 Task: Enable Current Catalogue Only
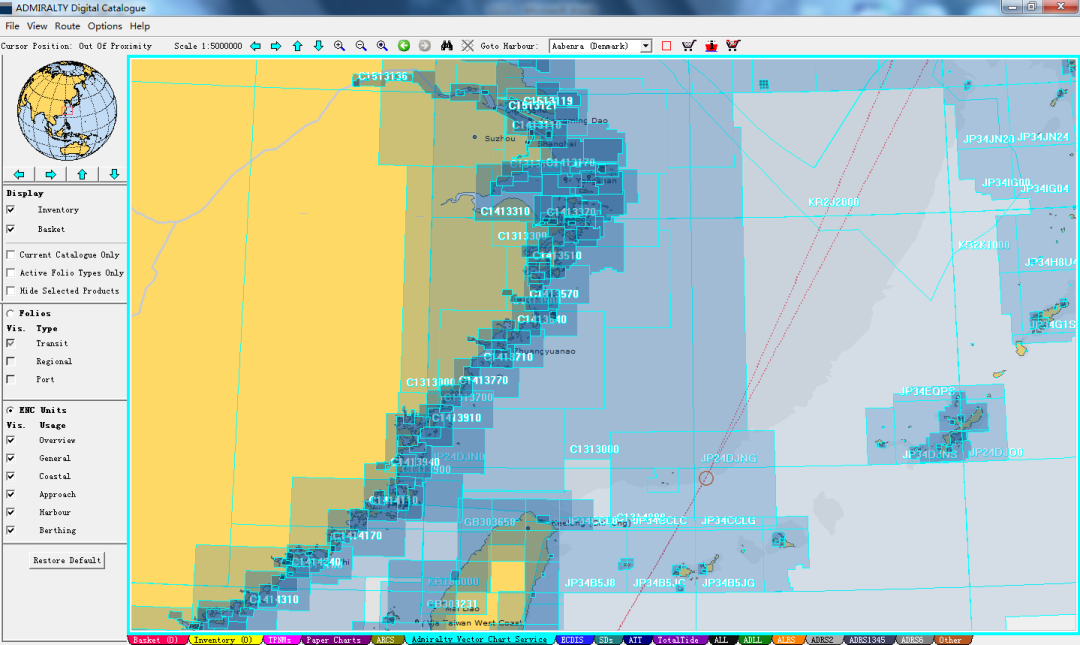pos(10,255)
